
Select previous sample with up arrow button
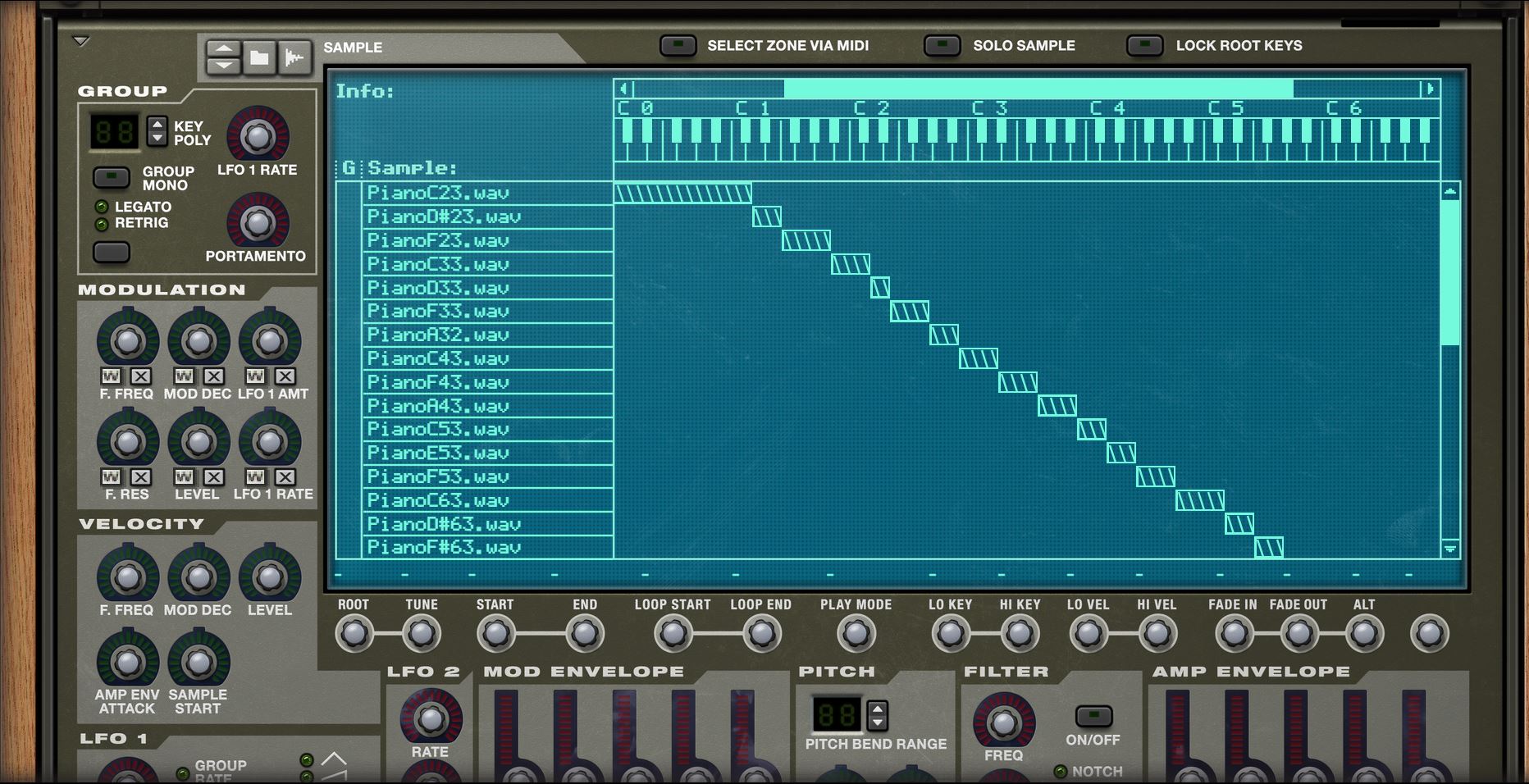[x=223, y=48]
